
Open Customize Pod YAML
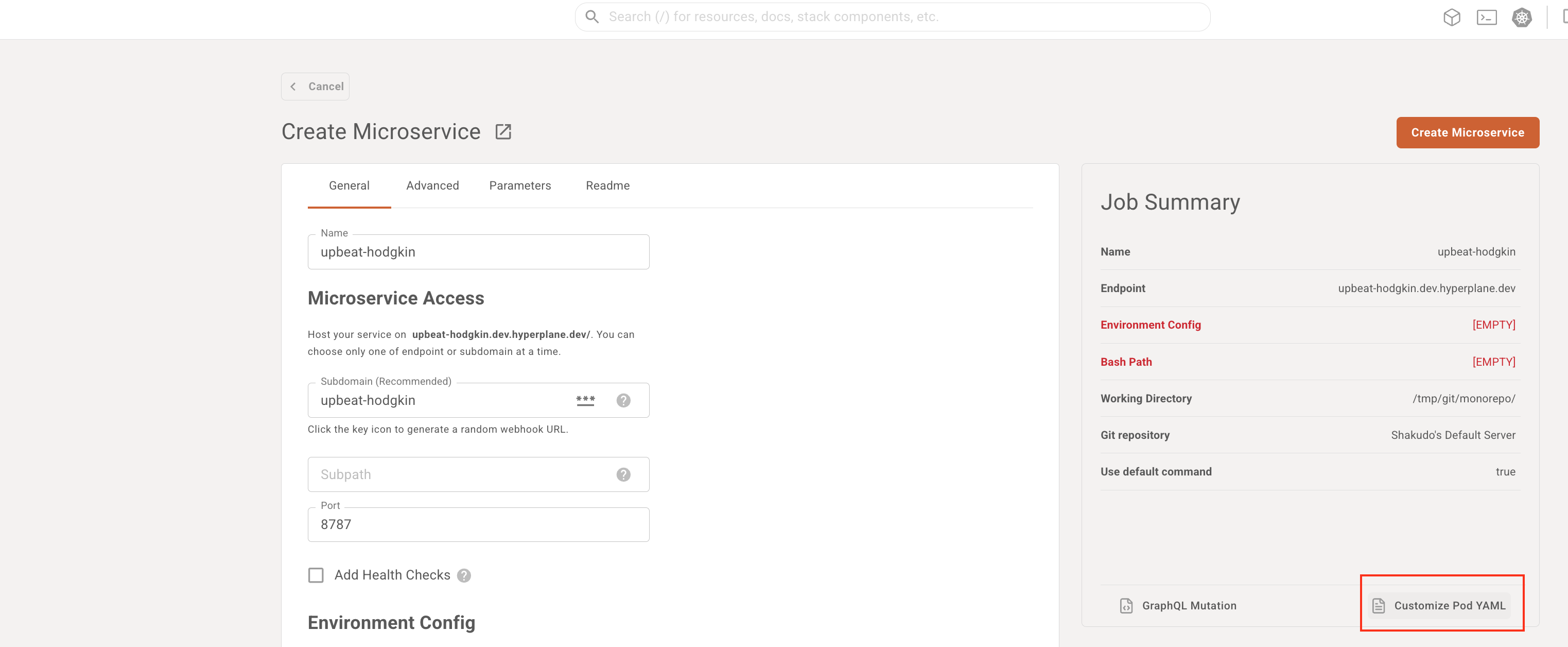pyautogui.click(x=1438, y=606)
